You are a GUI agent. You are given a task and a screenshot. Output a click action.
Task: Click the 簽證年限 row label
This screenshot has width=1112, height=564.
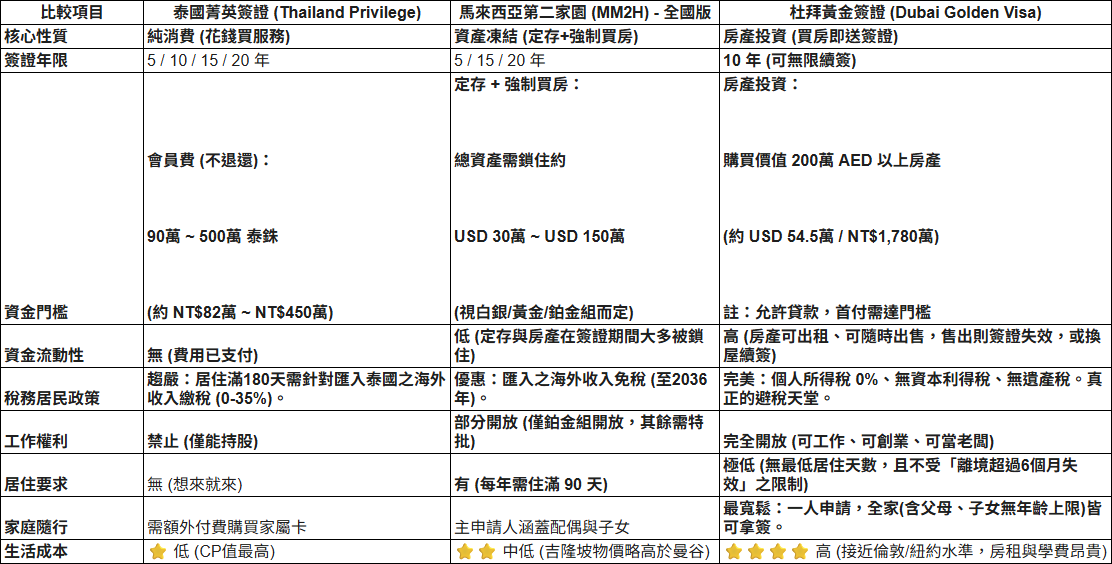point(34,60)
